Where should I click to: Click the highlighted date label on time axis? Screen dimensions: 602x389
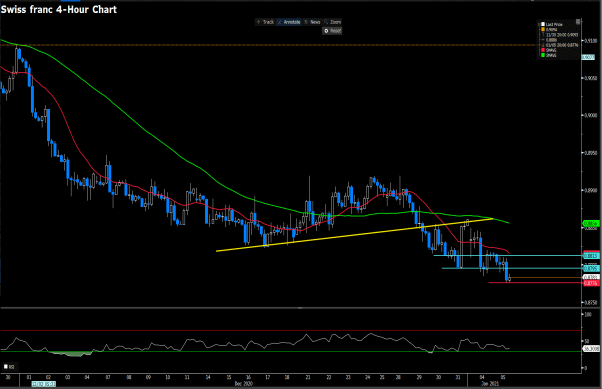pos(43,384)
